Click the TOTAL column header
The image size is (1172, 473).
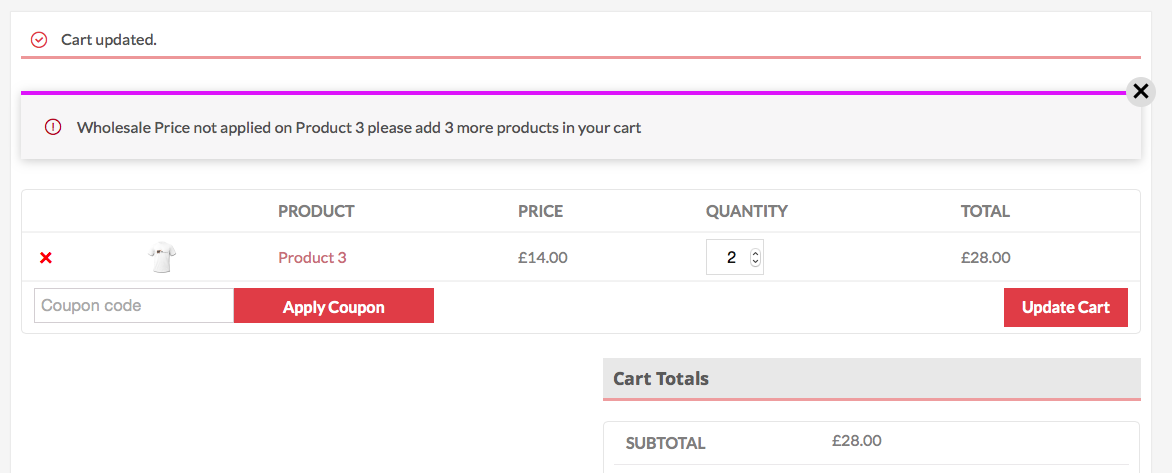985,211
